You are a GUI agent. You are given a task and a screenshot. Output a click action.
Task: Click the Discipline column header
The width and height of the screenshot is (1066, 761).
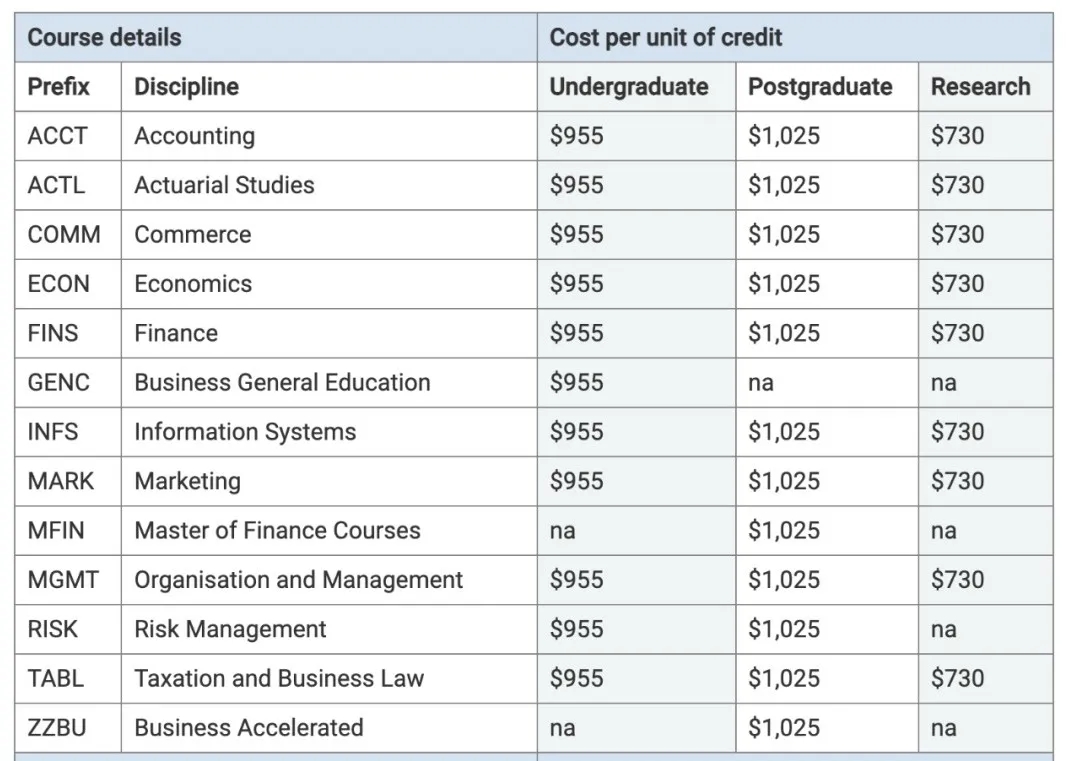[329, 87]
